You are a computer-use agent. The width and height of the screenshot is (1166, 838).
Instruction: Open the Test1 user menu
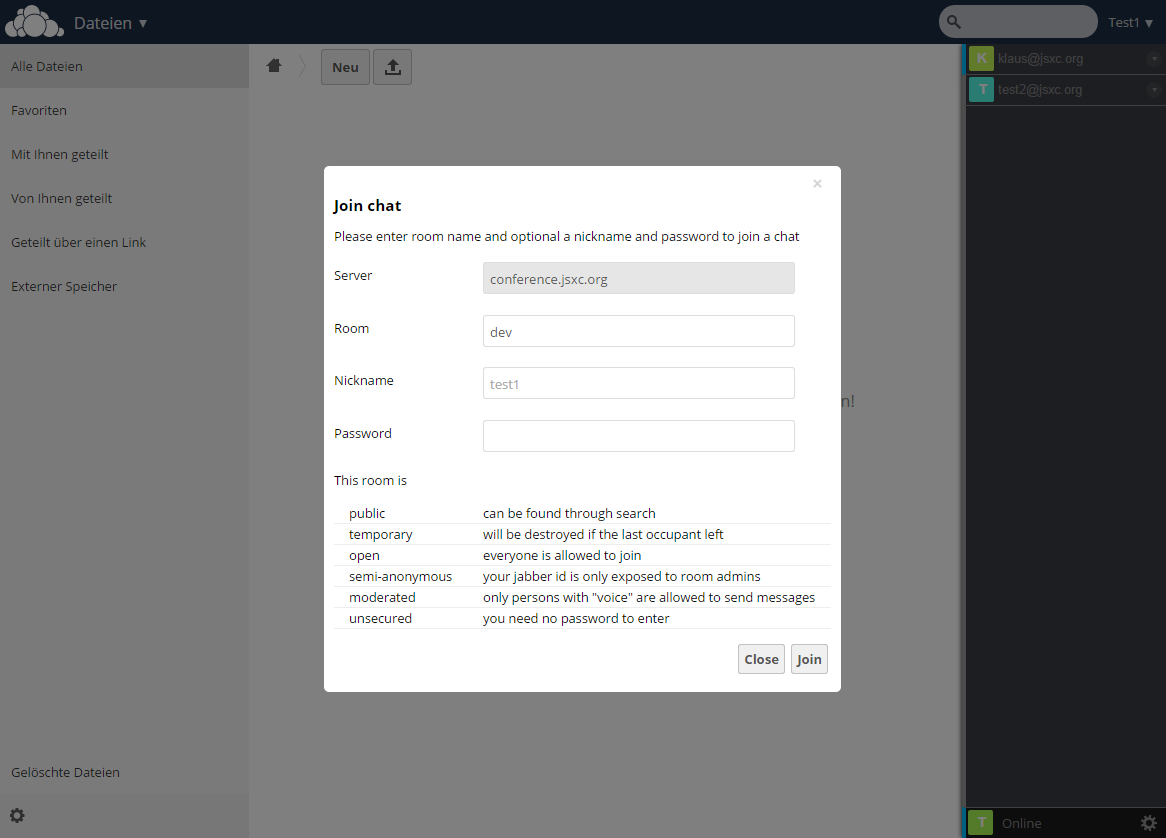click(1130, 22)
